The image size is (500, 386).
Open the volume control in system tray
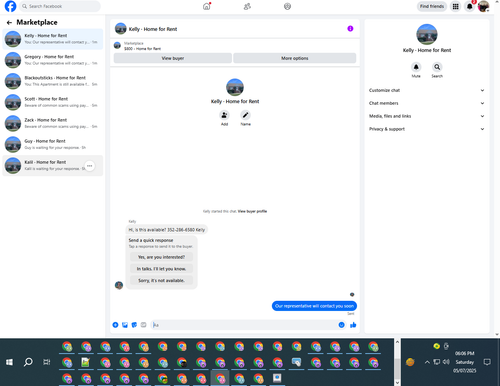446,362
